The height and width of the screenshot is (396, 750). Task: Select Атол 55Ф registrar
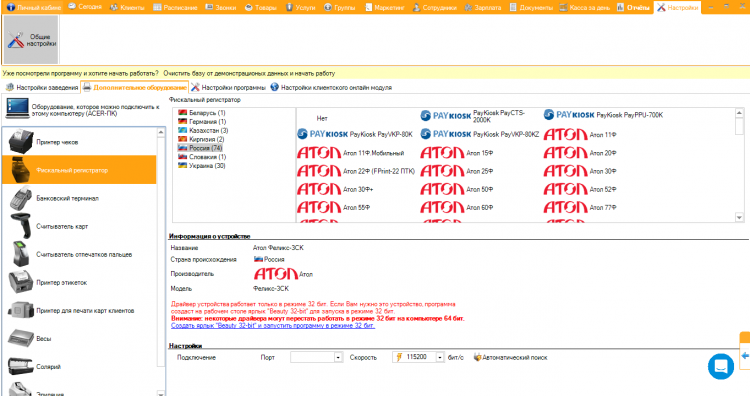[x=334, y=208]
